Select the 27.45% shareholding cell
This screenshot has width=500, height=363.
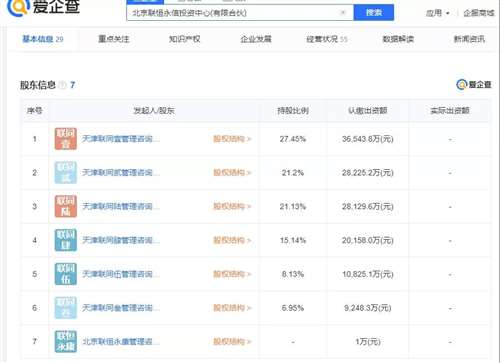coord(293,139)
